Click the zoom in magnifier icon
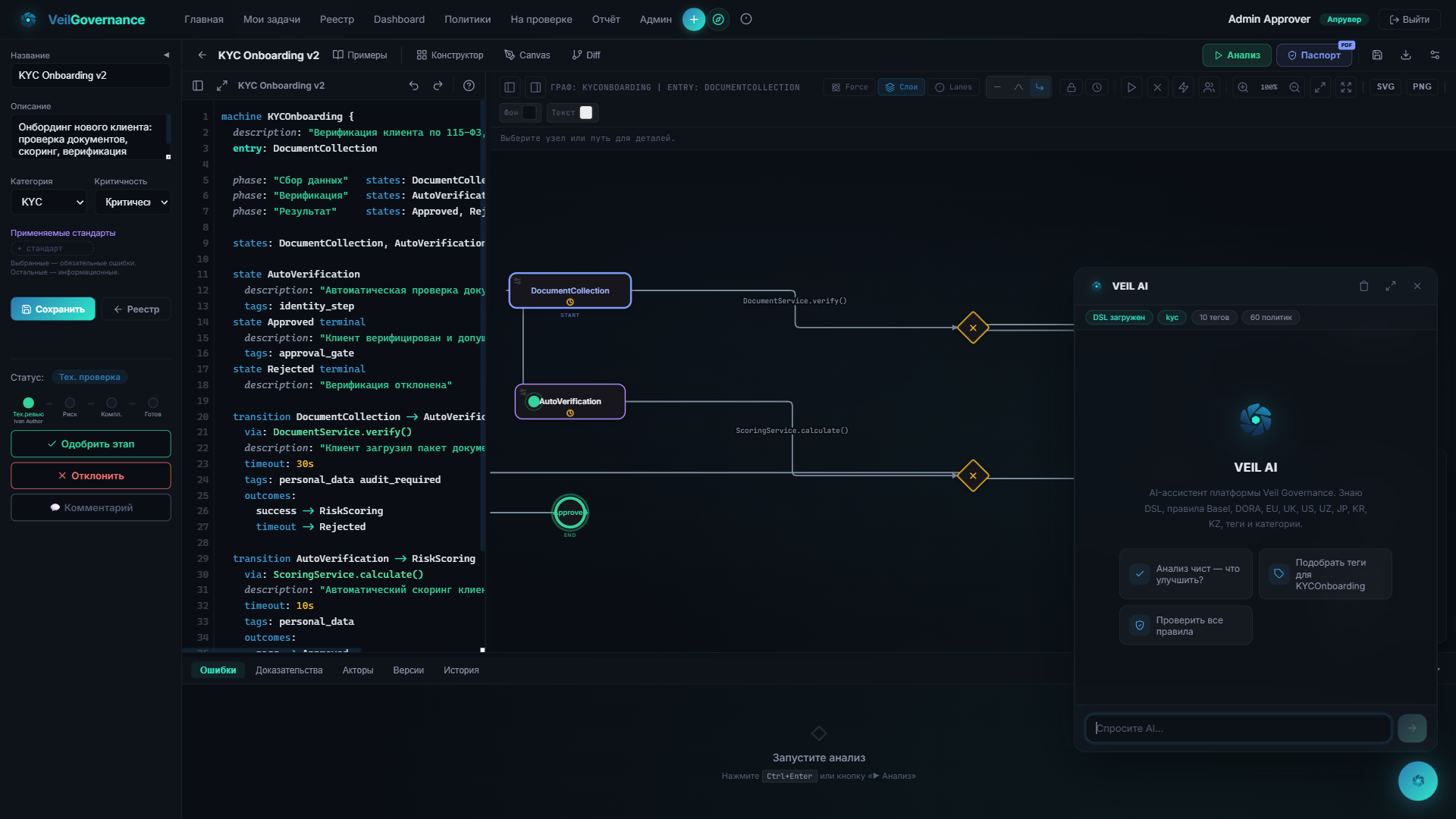This screenshot has width=1456, height=819. 1243,87
